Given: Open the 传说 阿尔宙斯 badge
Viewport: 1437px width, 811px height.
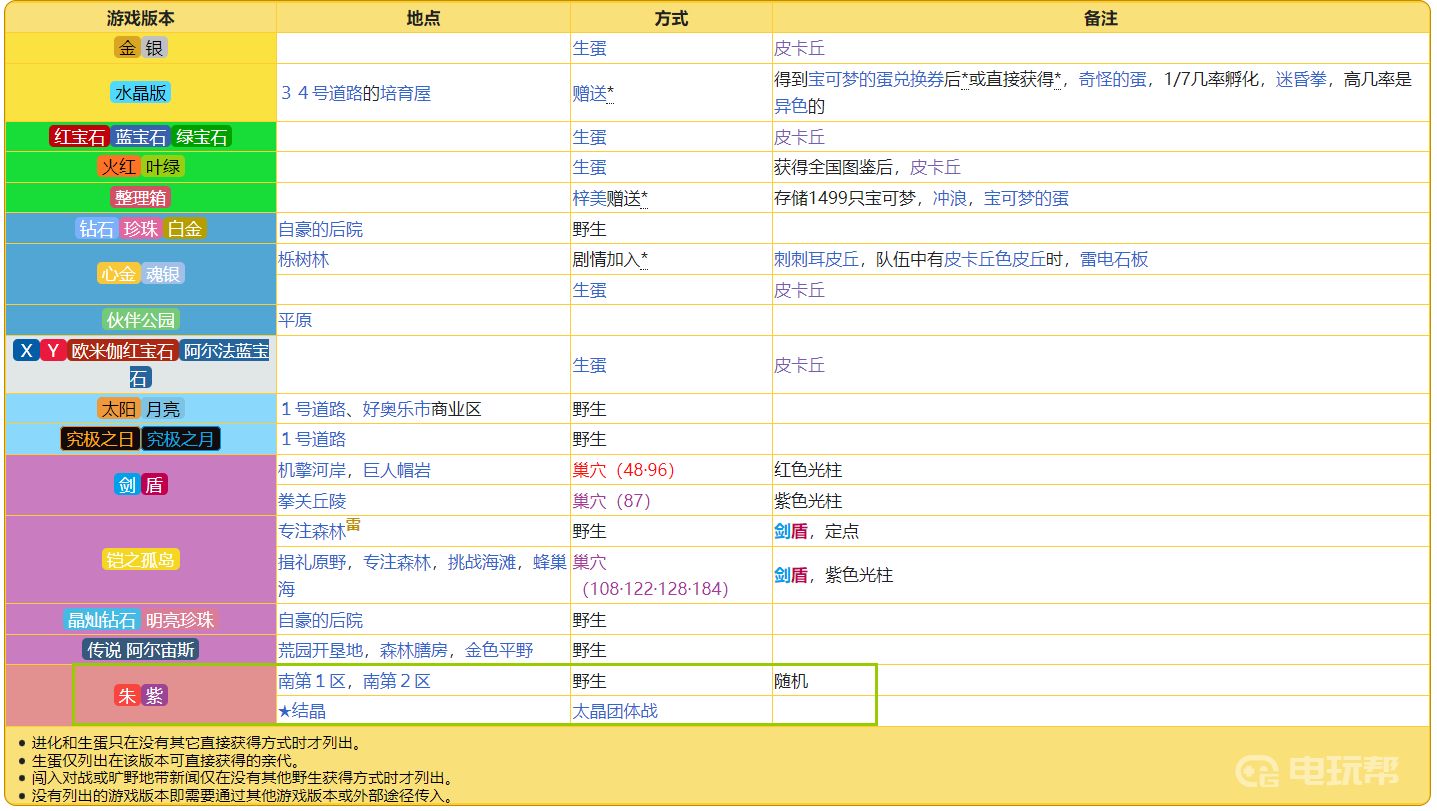Looking at the screenshot, I should click(141, 650).
